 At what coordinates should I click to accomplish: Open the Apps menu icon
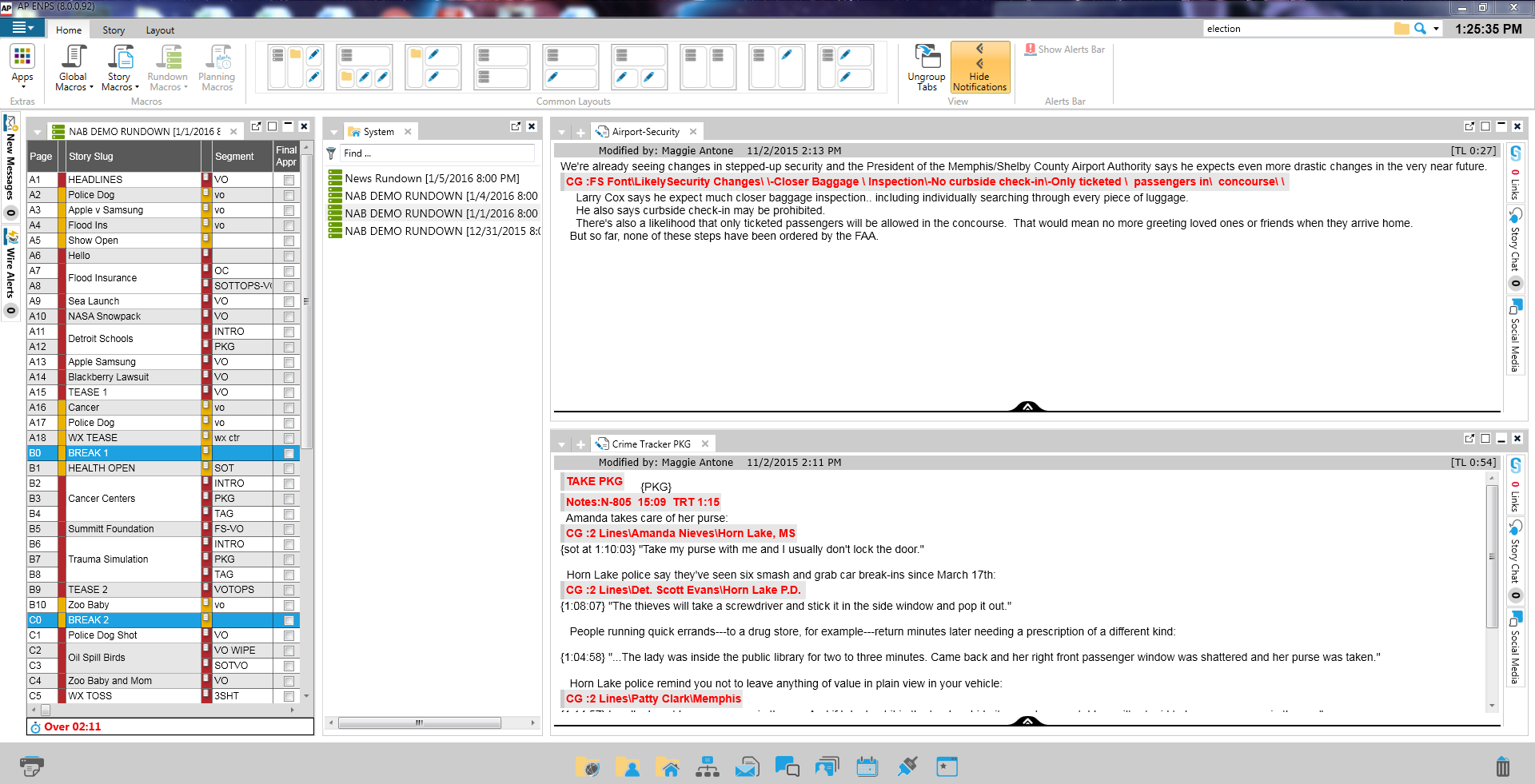click(x=22, y=58)
